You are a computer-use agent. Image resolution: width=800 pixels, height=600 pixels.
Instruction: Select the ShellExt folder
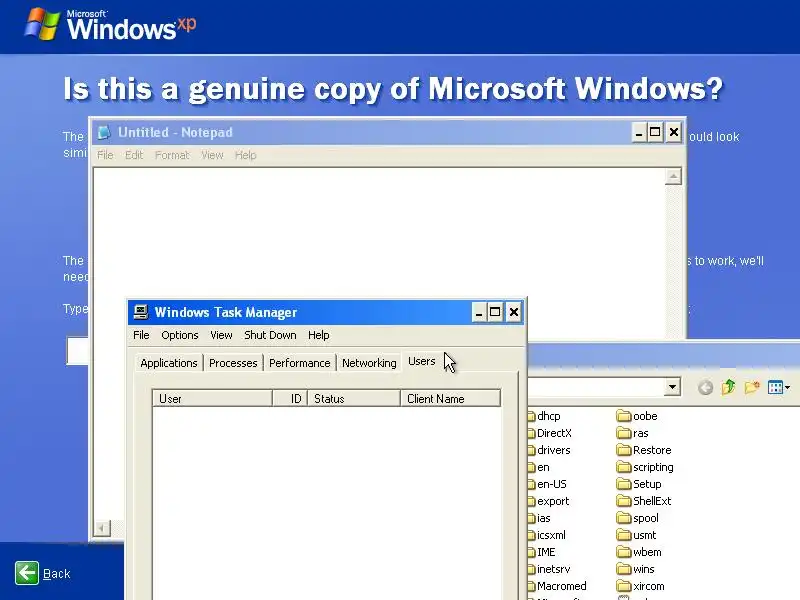click(x=644, y=501)
